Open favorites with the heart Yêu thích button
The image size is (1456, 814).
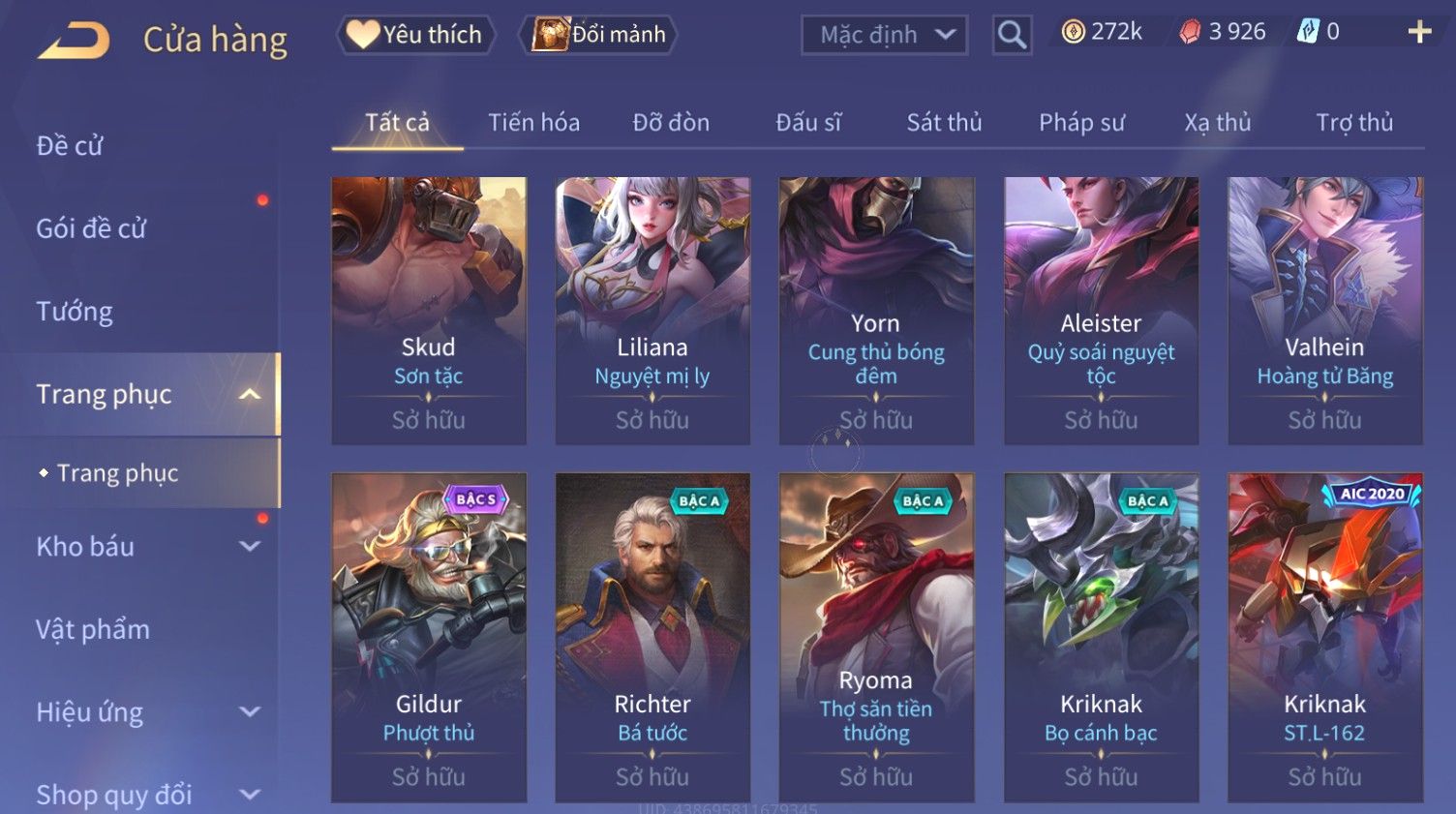[x=416, y=35]
